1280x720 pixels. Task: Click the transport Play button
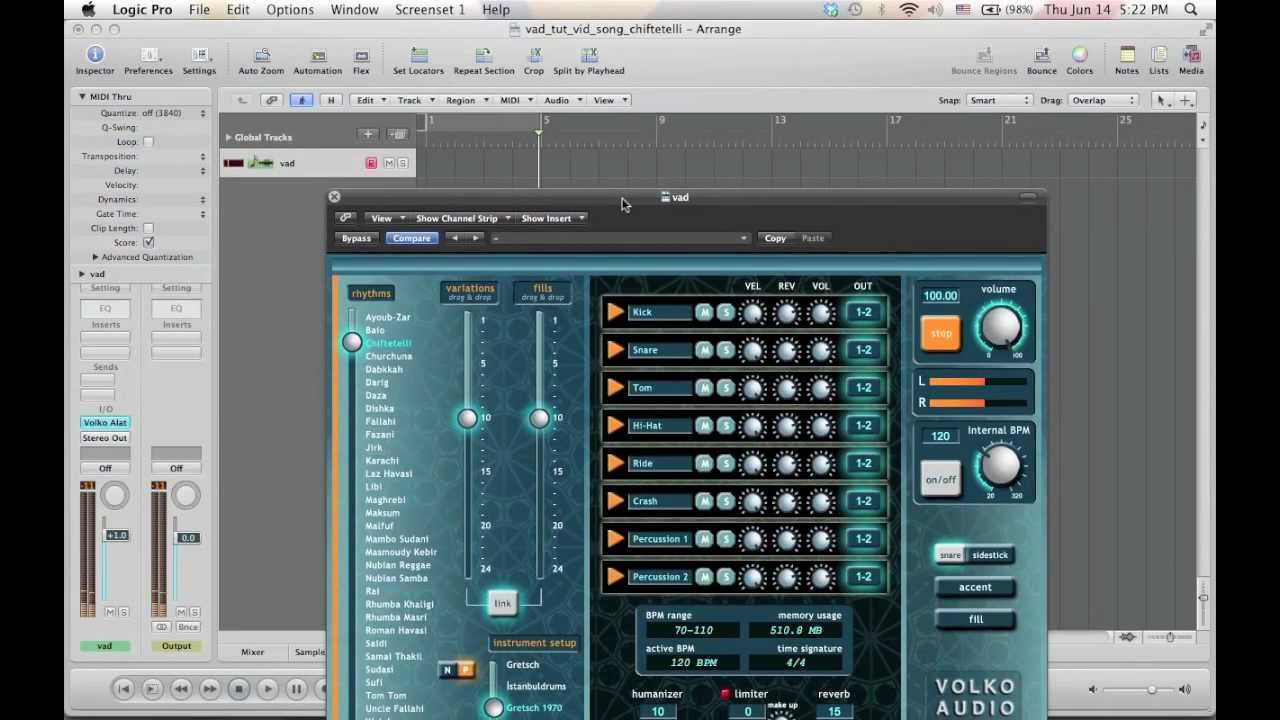[267, 688]
